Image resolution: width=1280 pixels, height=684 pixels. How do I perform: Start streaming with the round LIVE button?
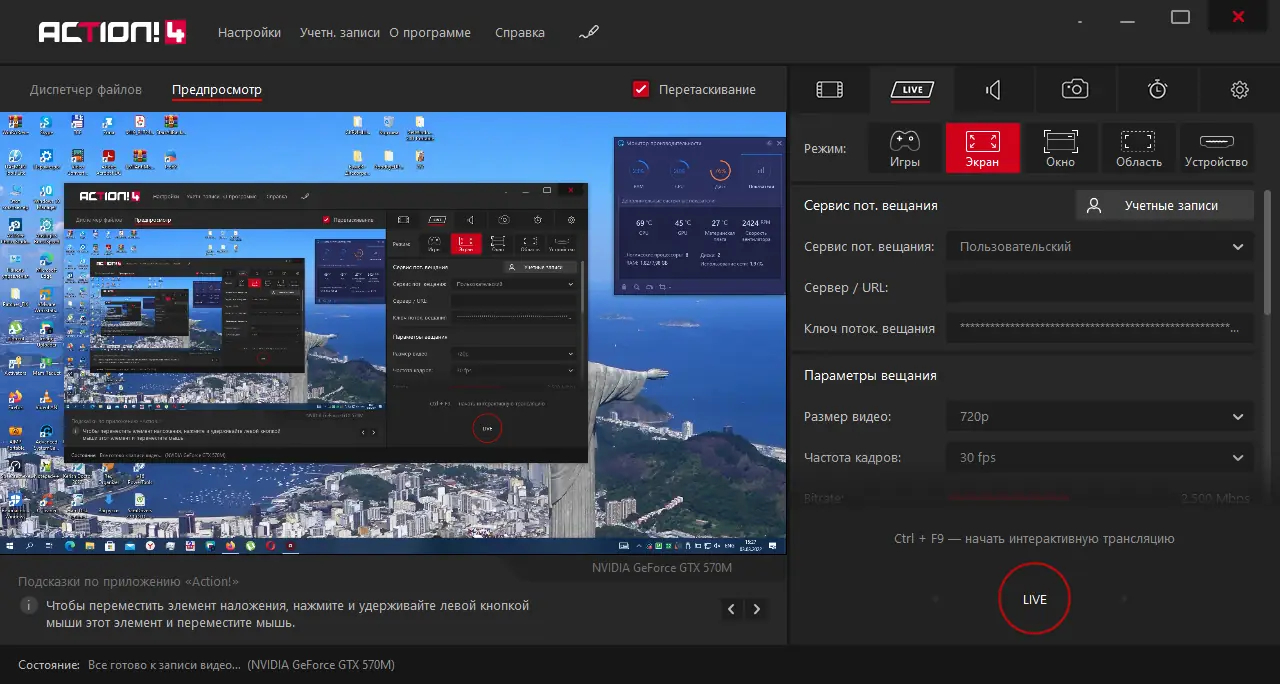[1035, 599]
